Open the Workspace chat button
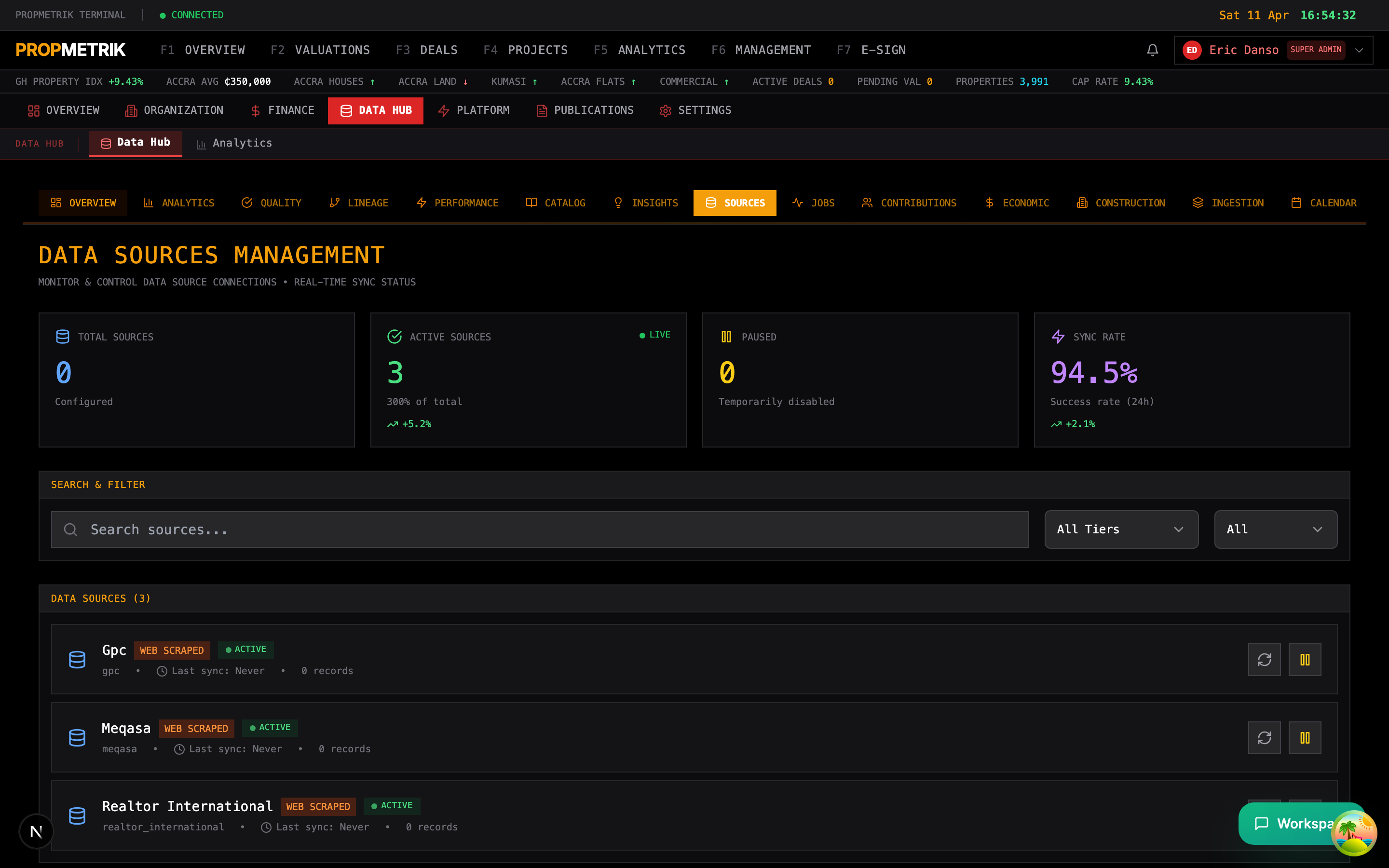The width and height of the screenshot is (1389, 868). point(1286,824)
